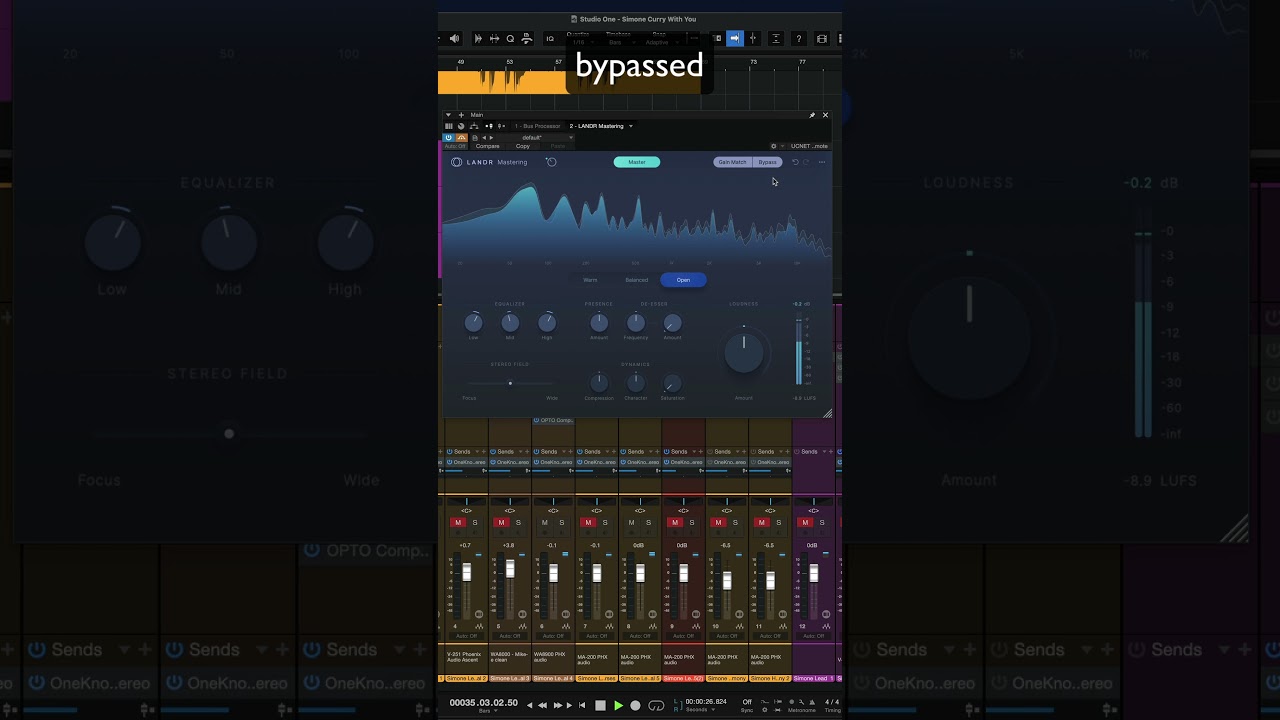Open the video player film icon
Screen dimensions: 1280x720
point(822,39)
